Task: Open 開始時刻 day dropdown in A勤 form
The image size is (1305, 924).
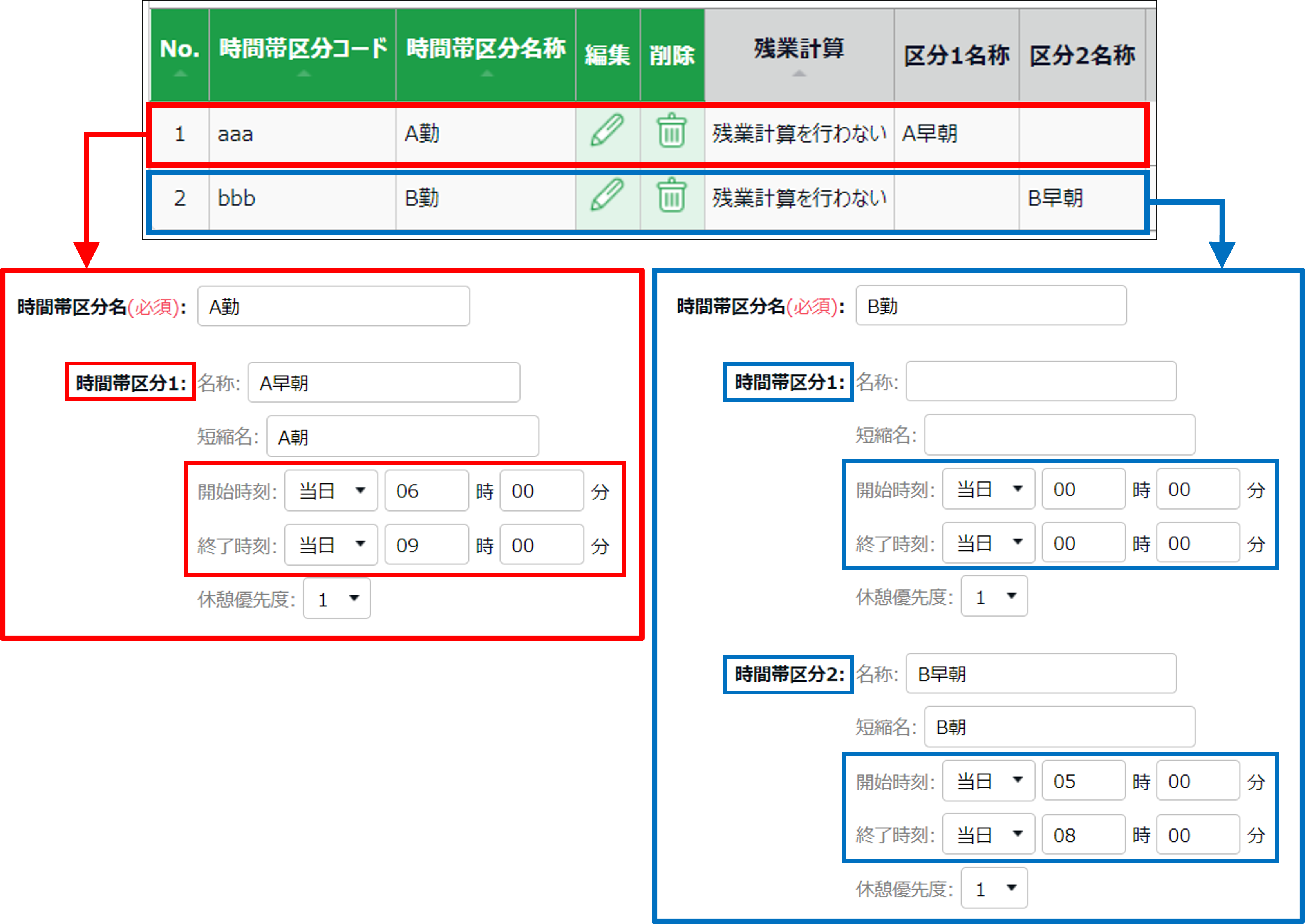Action: pyautogui.click(x=331, y=490)
